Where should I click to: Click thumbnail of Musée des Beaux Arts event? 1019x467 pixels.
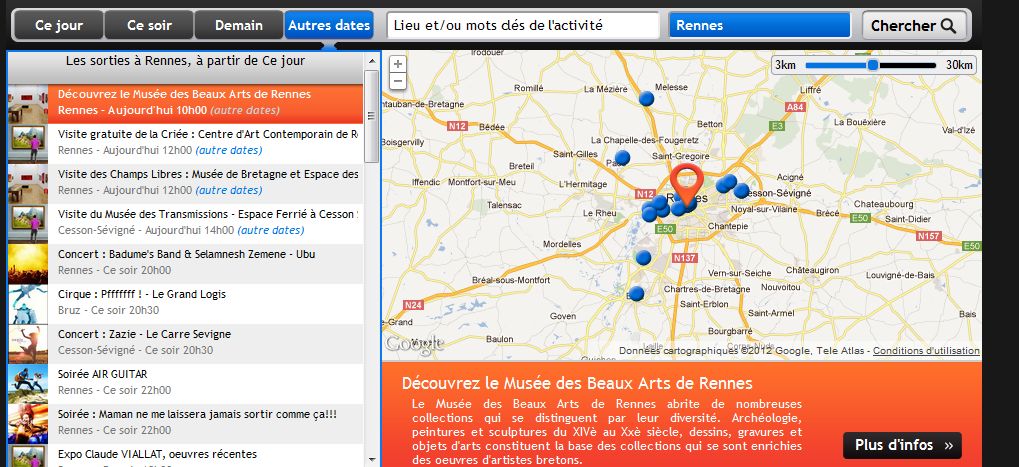click(x=28, y=103)
